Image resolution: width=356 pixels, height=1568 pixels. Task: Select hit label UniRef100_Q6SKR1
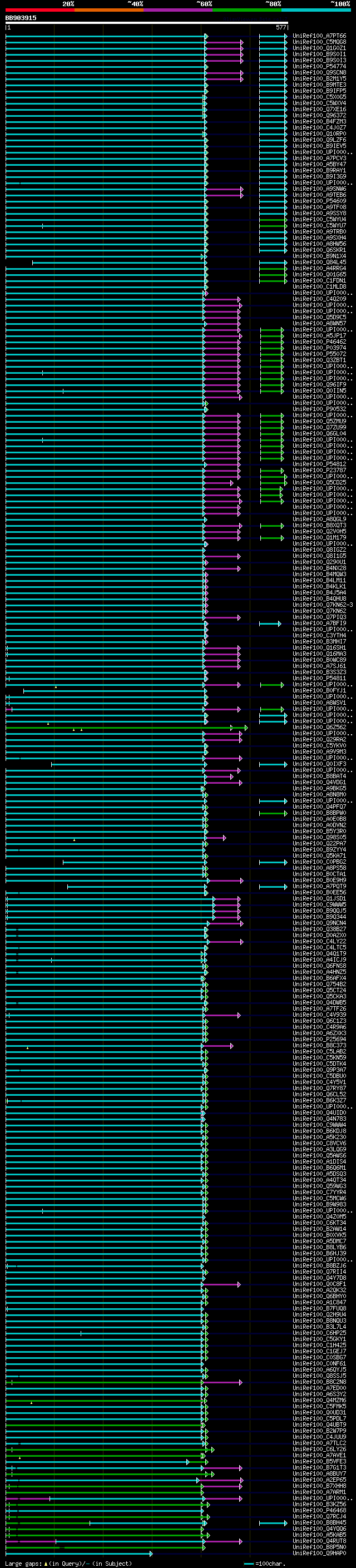pos(319,250)
